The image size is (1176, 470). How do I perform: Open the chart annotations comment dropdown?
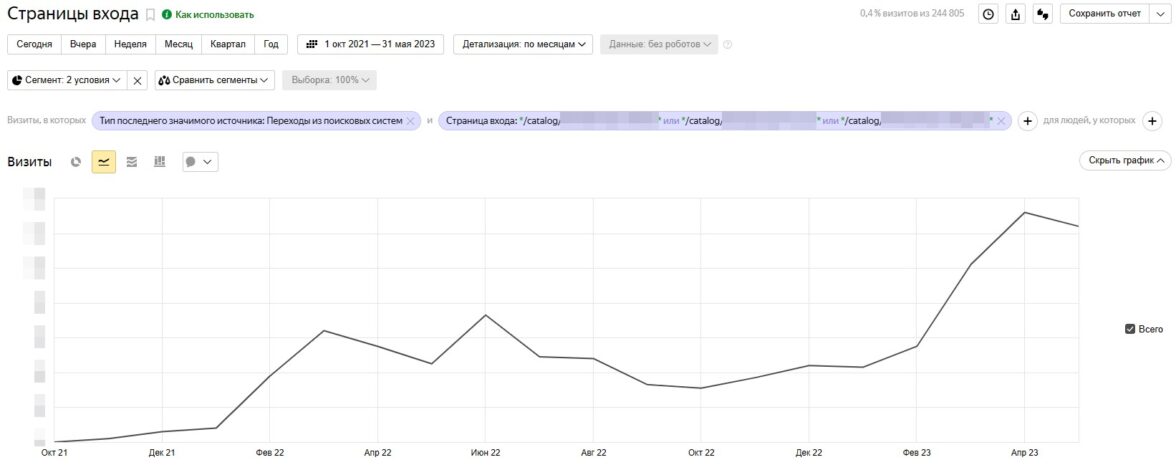click(x=200, y=162)
